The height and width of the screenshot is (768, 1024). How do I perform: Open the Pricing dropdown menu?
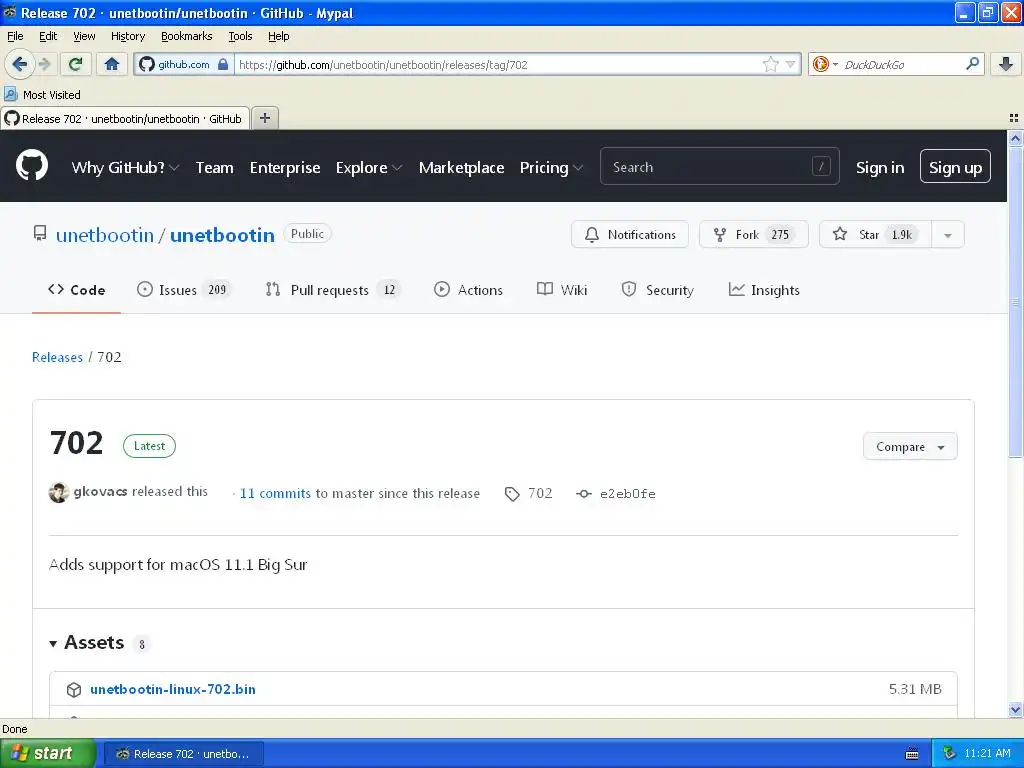(x=551, y=168)
